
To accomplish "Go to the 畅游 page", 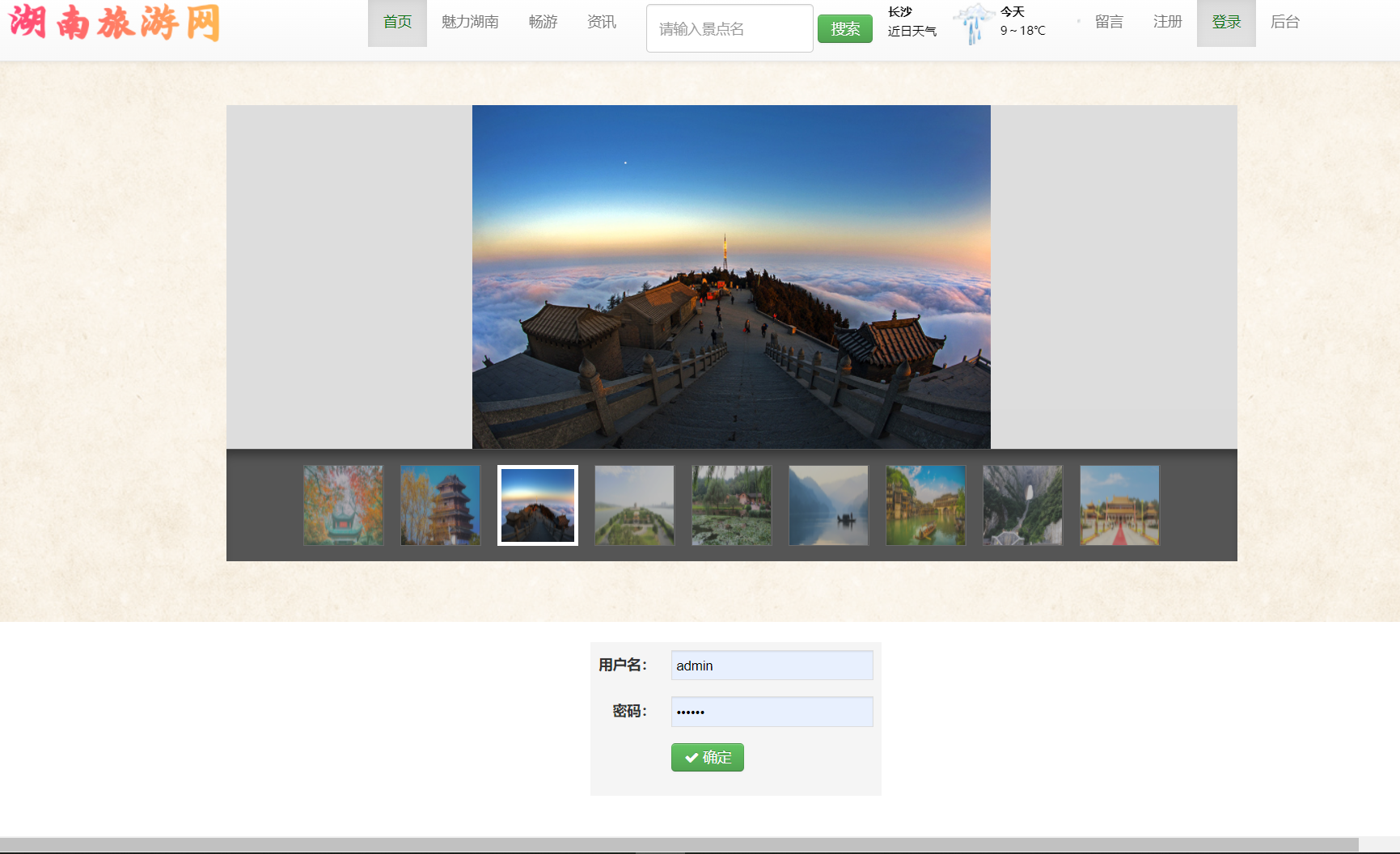I will (x=543, y=23).
